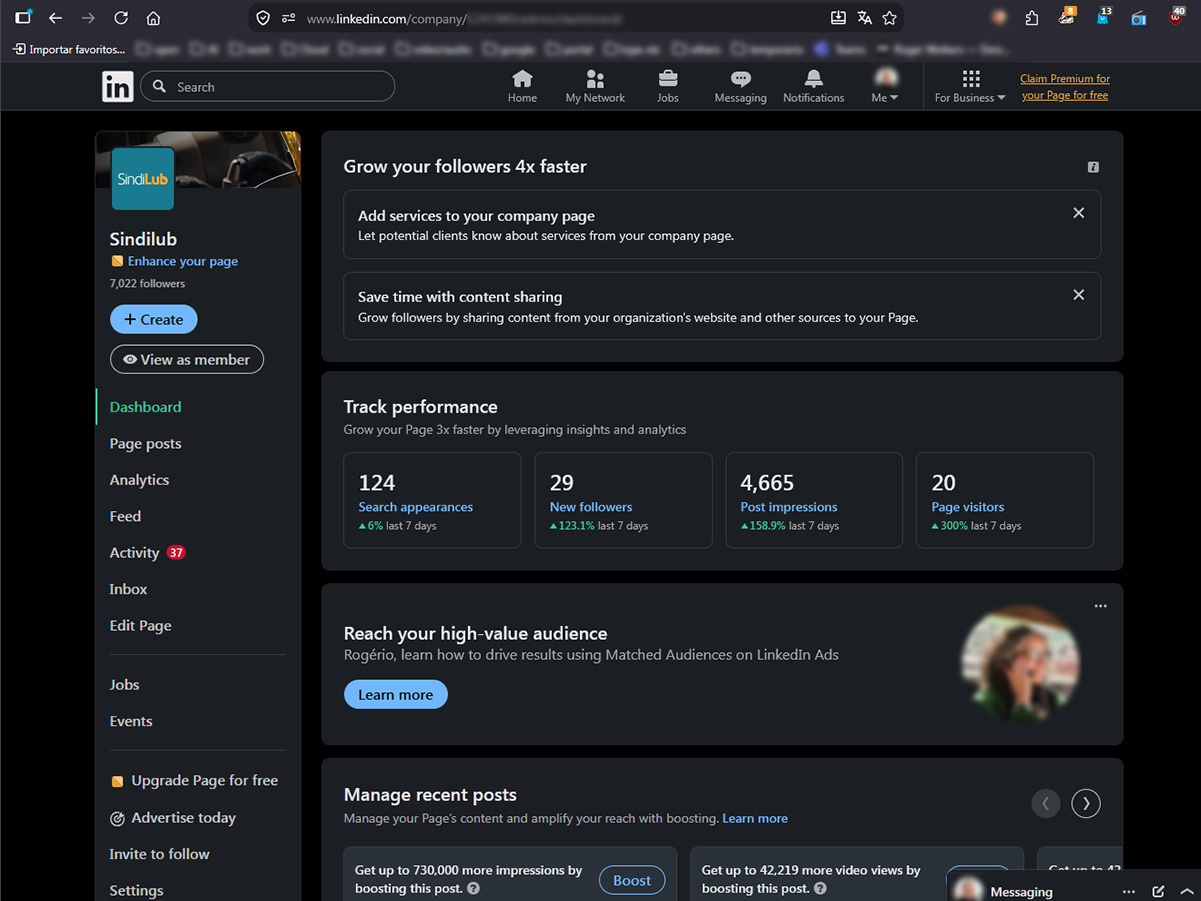This screenshot has width=1201, height=901.
Task: Open the Importar favoritos bookmark
Action: [x=70, y=49]
